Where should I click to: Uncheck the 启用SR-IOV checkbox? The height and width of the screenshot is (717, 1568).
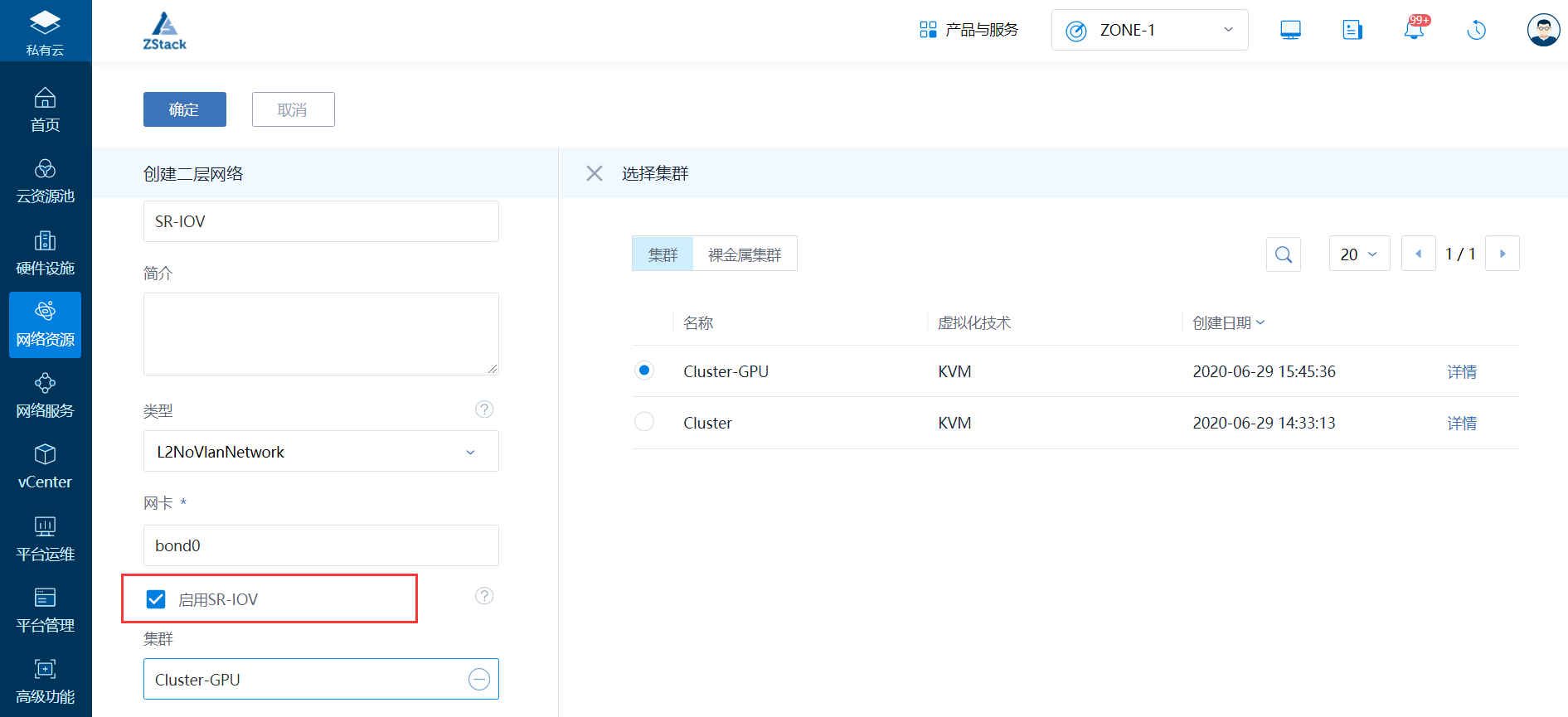coord(156,599)
